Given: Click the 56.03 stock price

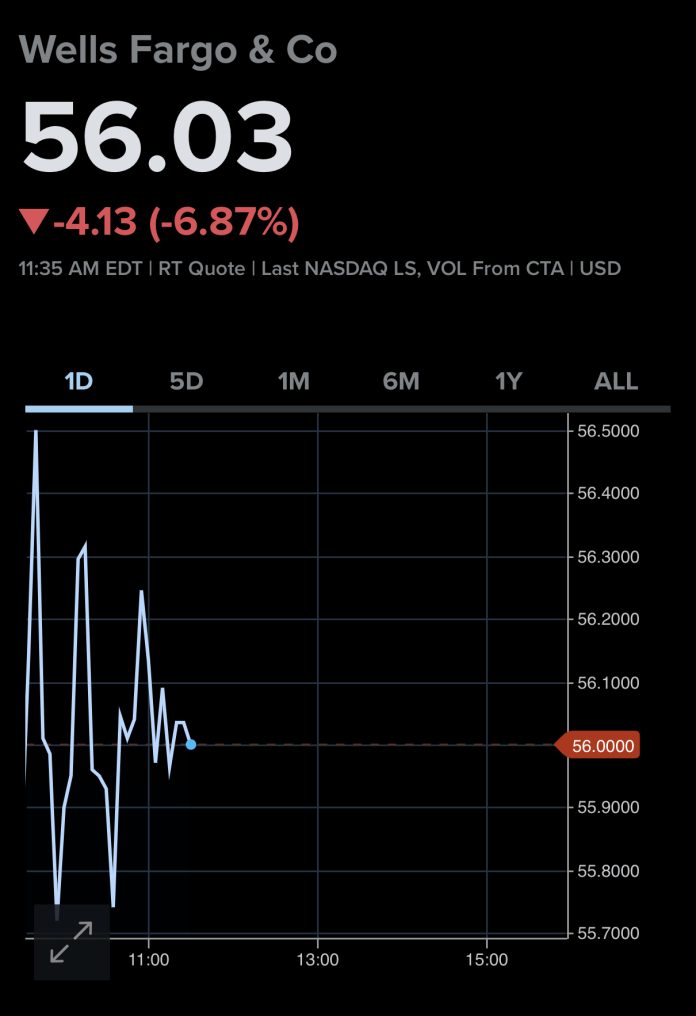Looking at the screenshot, I should [x=157, y=137].
